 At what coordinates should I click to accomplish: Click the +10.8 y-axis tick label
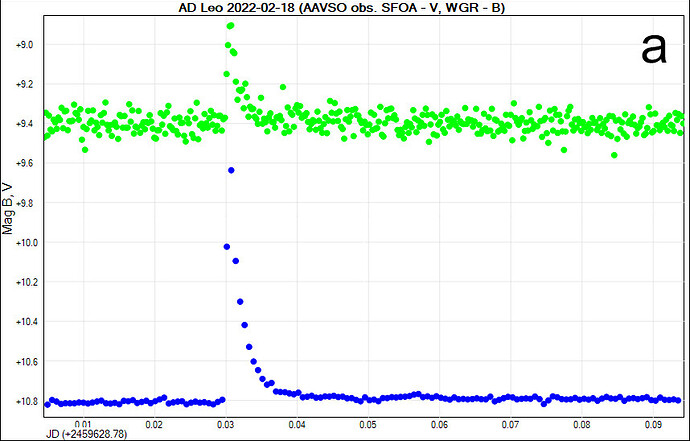point(24,401)
